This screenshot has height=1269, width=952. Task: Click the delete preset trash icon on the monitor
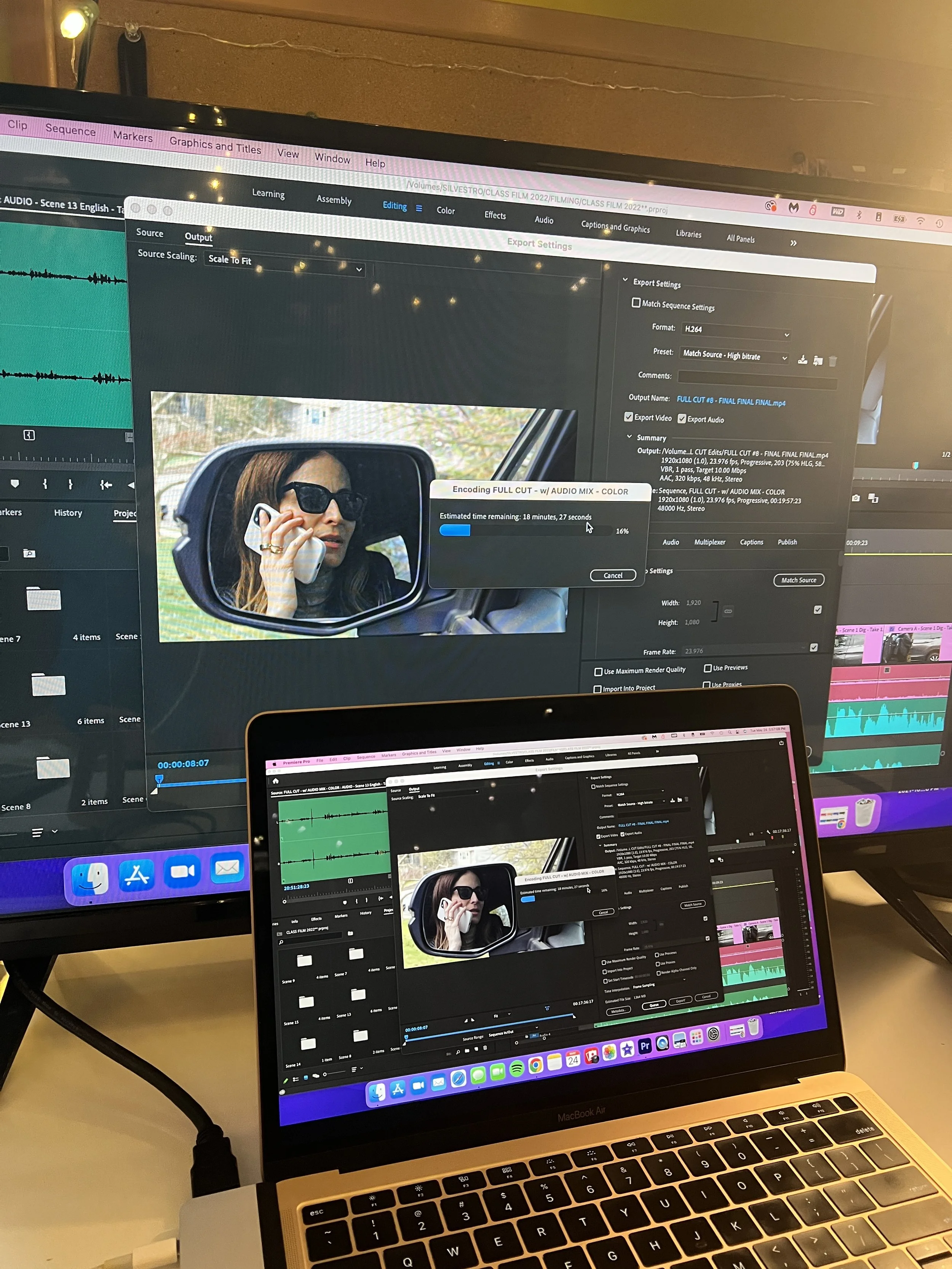coord(833,361)
